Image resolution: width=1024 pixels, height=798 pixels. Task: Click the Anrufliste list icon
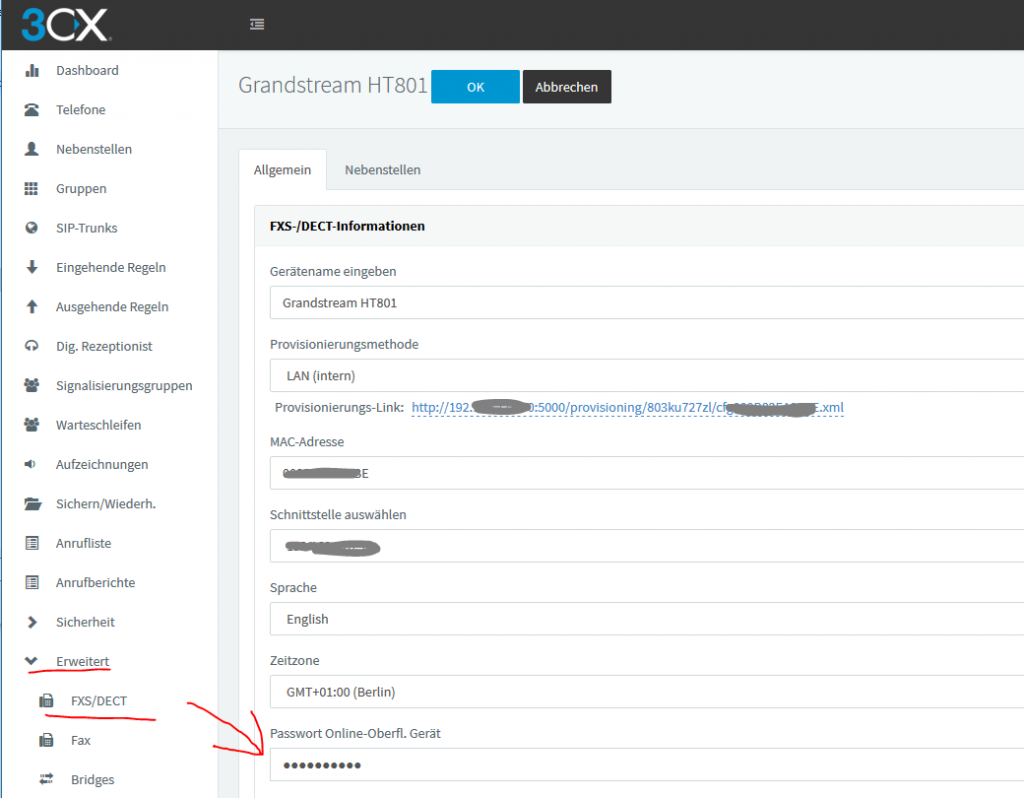(x=31, y=543)
